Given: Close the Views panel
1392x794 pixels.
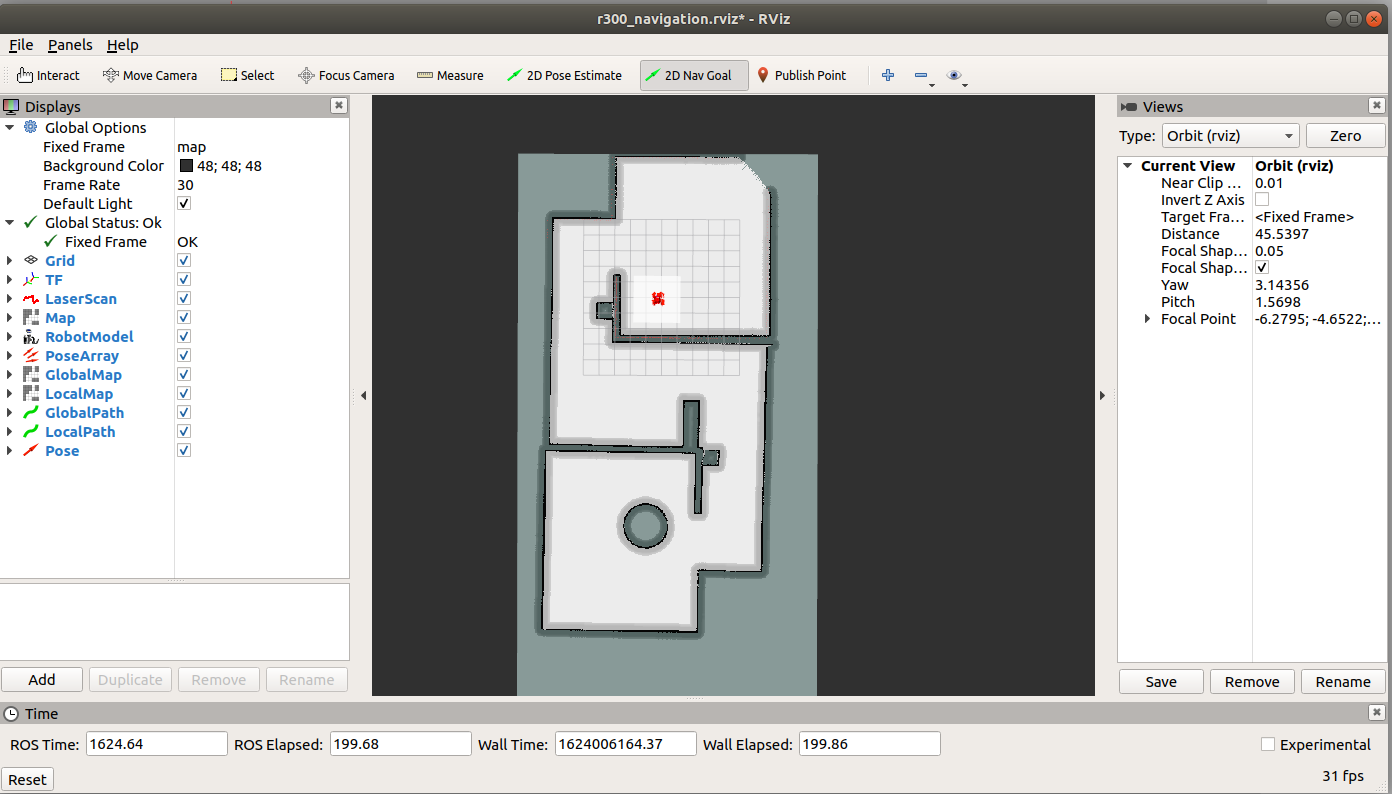Looking at the screenshot, I should (x=1377, y=105).
